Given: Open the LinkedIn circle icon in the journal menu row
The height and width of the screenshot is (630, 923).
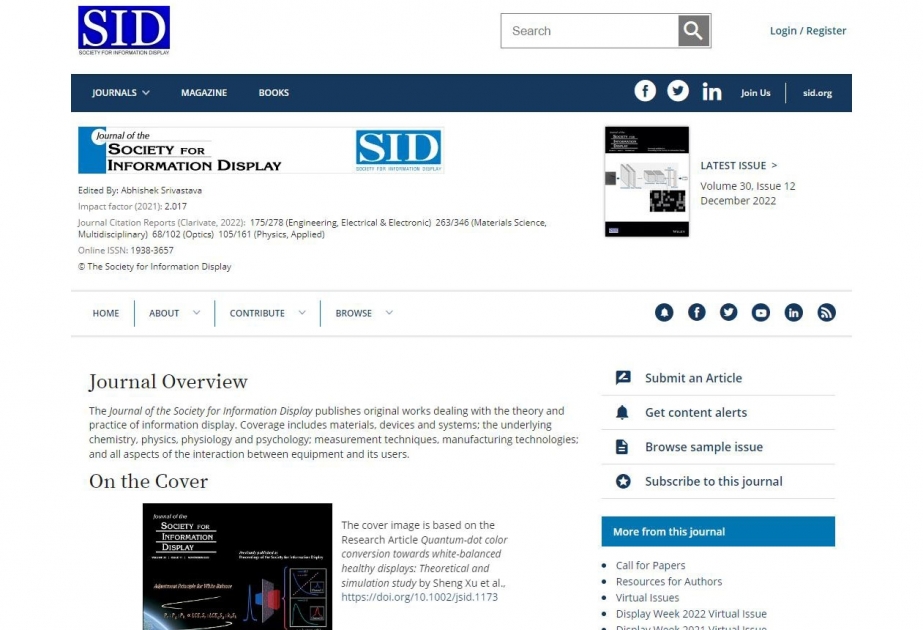Looking at the screenshot, I should coord(793,312).
